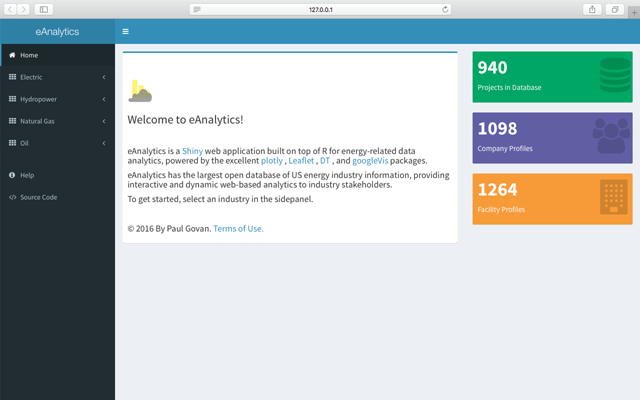Toggle the sidebar with the hamburger icon
This screenshot has width=640, height=400.
pos(125,32)
